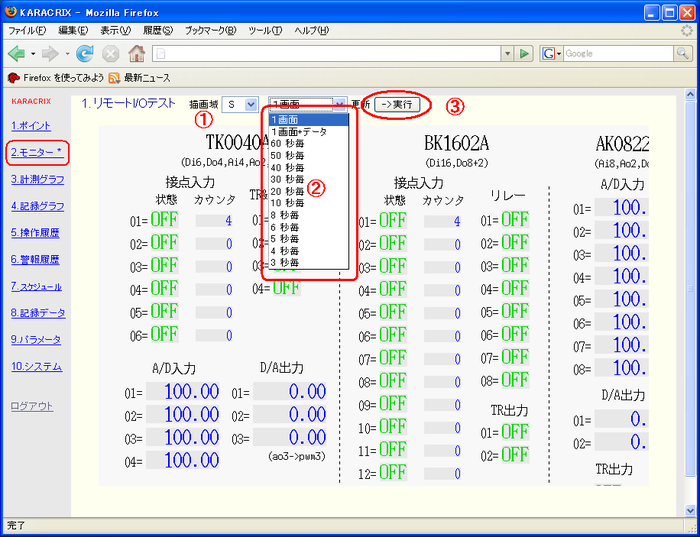Click the 1.リモートI/Oテスト page title

[x=129, y=104]
